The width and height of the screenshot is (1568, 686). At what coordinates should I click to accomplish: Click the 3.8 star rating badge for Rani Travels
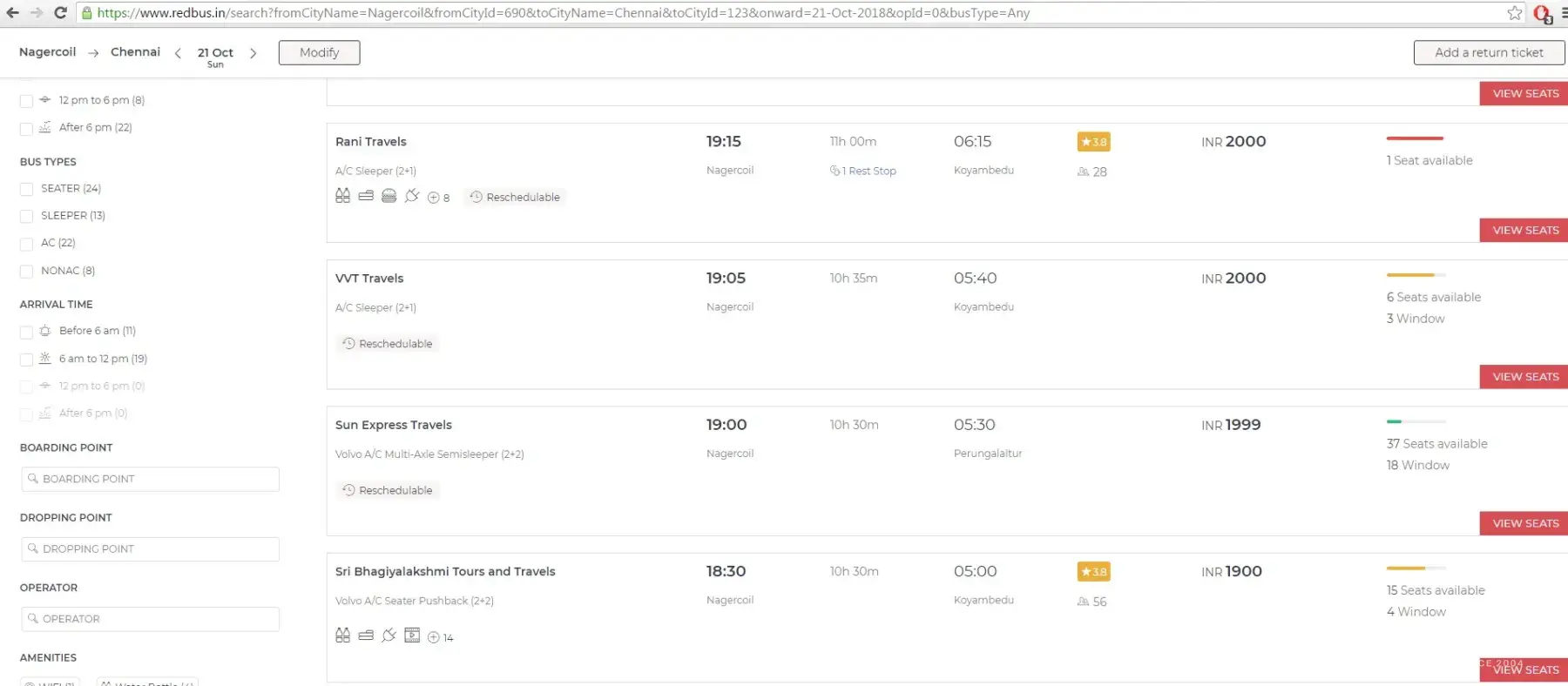(x=1093, y=142)
